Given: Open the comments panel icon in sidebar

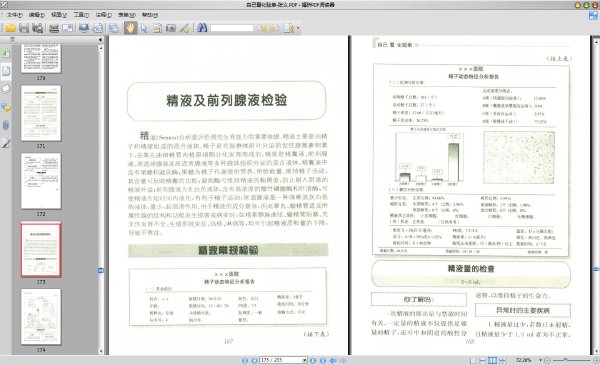Looking at the screenshot, I should 6,108.
